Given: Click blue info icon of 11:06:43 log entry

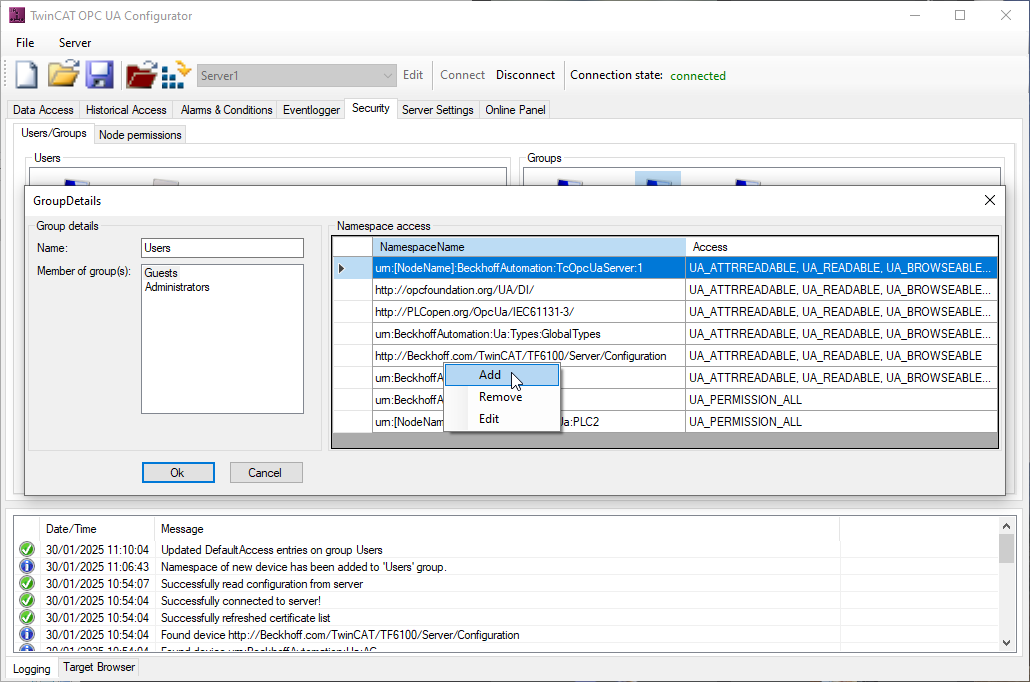Looking at the screenshot, I should [27, 566].
